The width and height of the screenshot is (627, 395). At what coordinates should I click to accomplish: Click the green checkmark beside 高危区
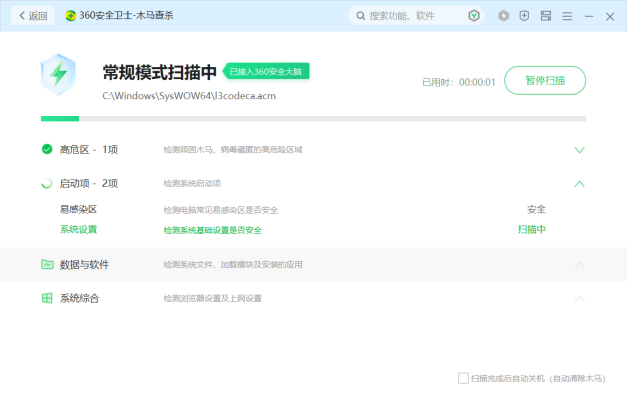(47, 149)
